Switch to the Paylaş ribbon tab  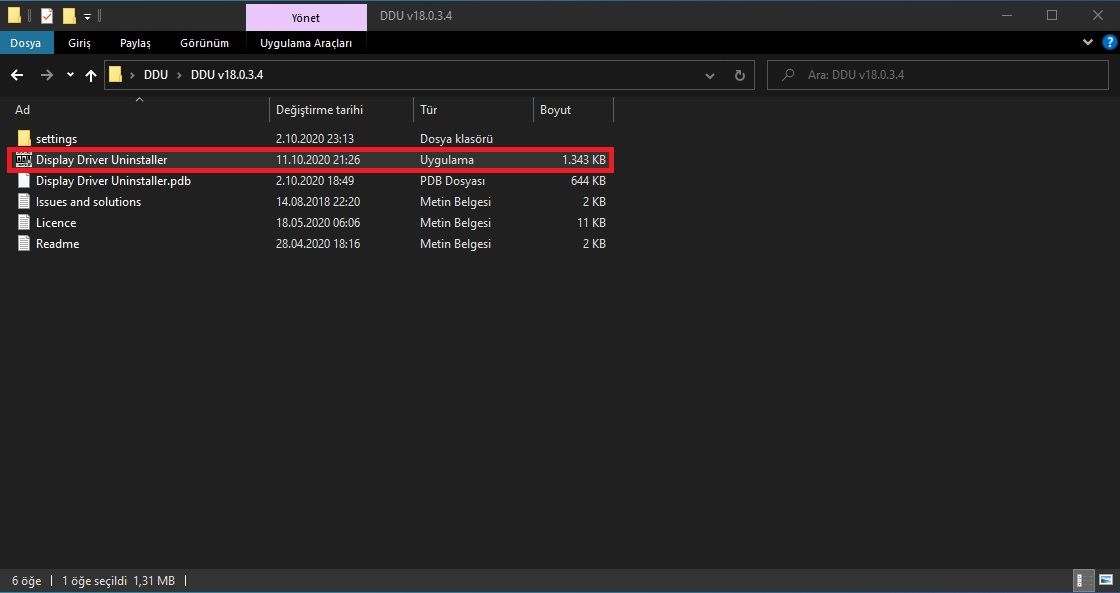(x=135, y=43)
